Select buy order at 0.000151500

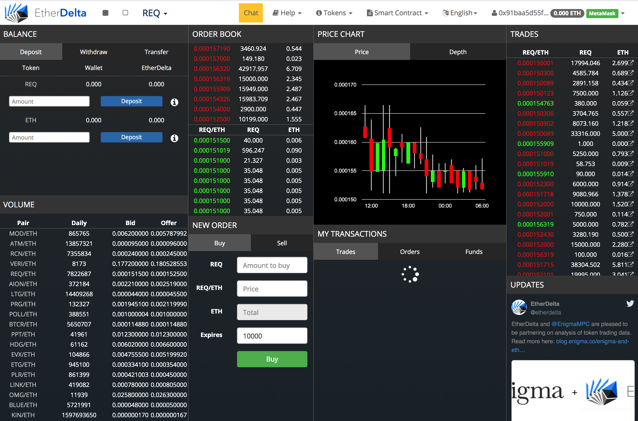(x=251, y=140)
